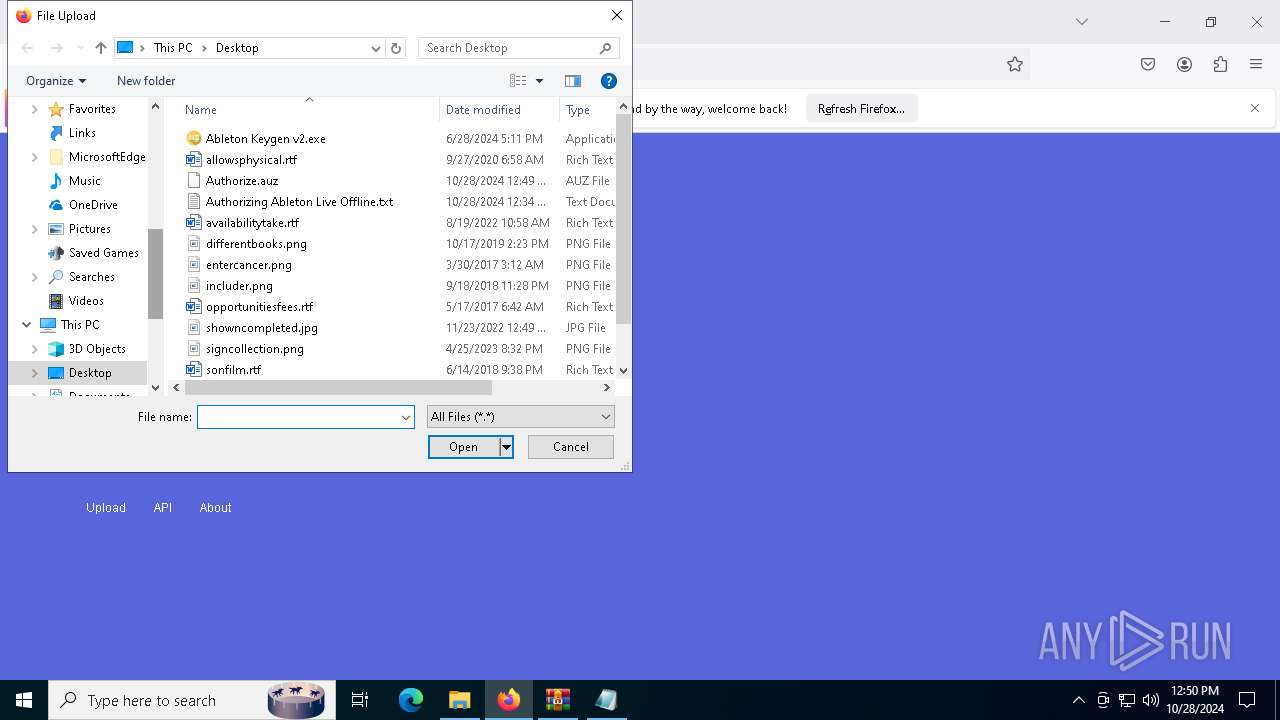Collapse the This PC tree node

click(x=27, y=325)
